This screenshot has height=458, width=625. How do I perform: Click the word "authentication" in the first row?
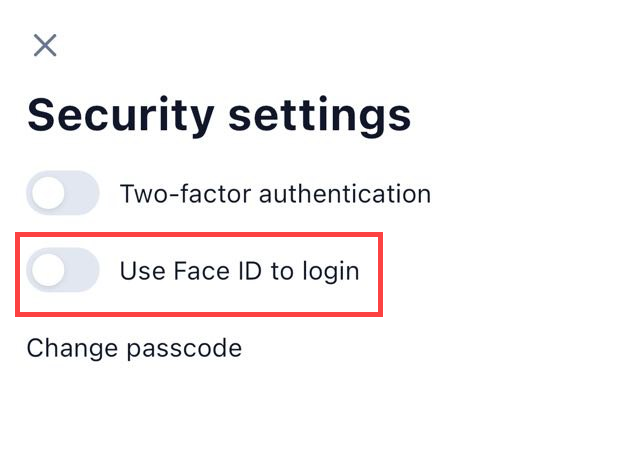click(x=345, y=193)
